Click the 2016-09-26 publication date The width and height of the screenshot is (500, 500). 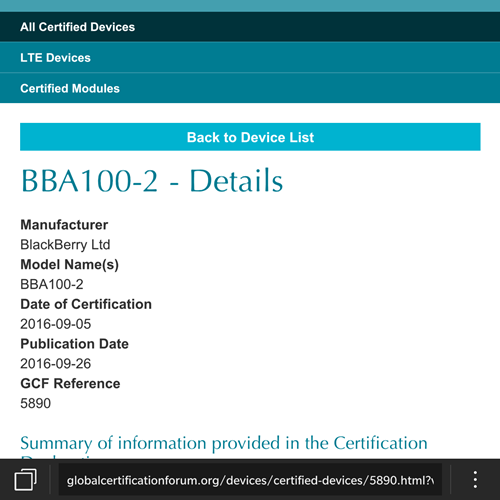[x=56, y=364]
